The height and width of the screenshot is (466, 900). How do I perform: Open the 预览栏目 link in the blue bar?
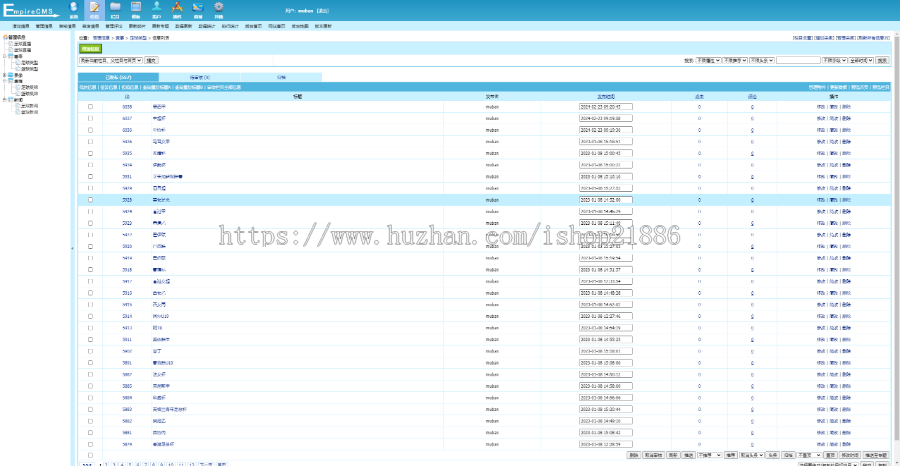pos(881,87)
